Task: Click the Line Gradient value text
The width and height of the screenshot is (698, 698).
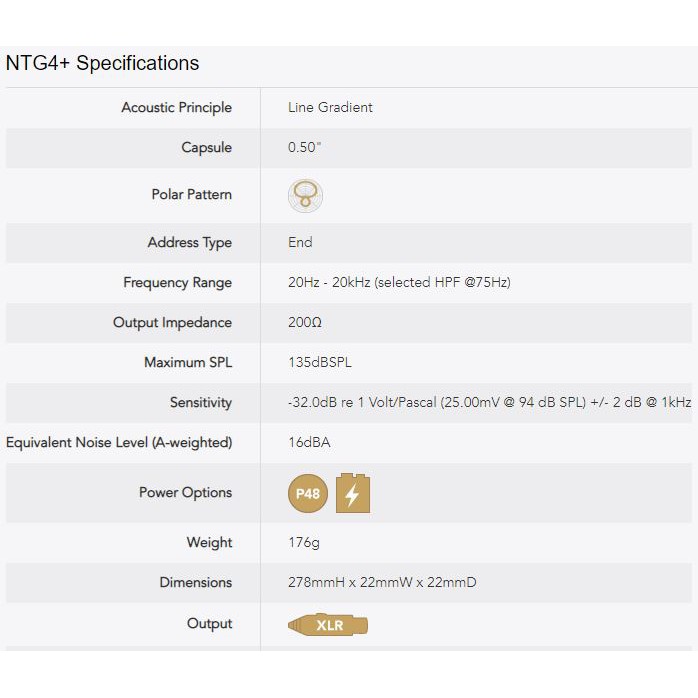Action: tap(330, 108)
